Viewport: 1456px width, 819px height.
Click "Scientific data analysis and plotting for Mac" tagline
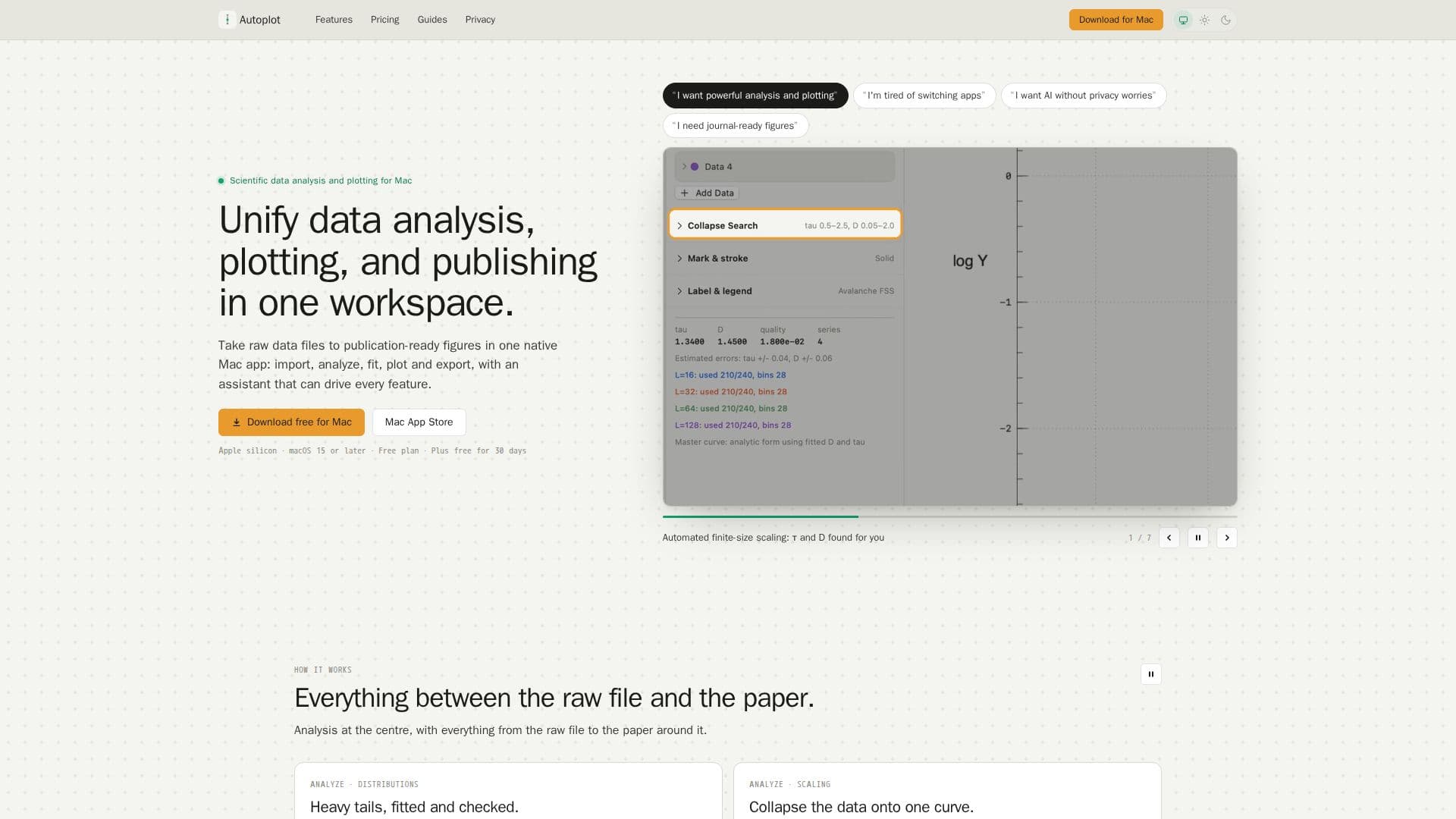321,180
